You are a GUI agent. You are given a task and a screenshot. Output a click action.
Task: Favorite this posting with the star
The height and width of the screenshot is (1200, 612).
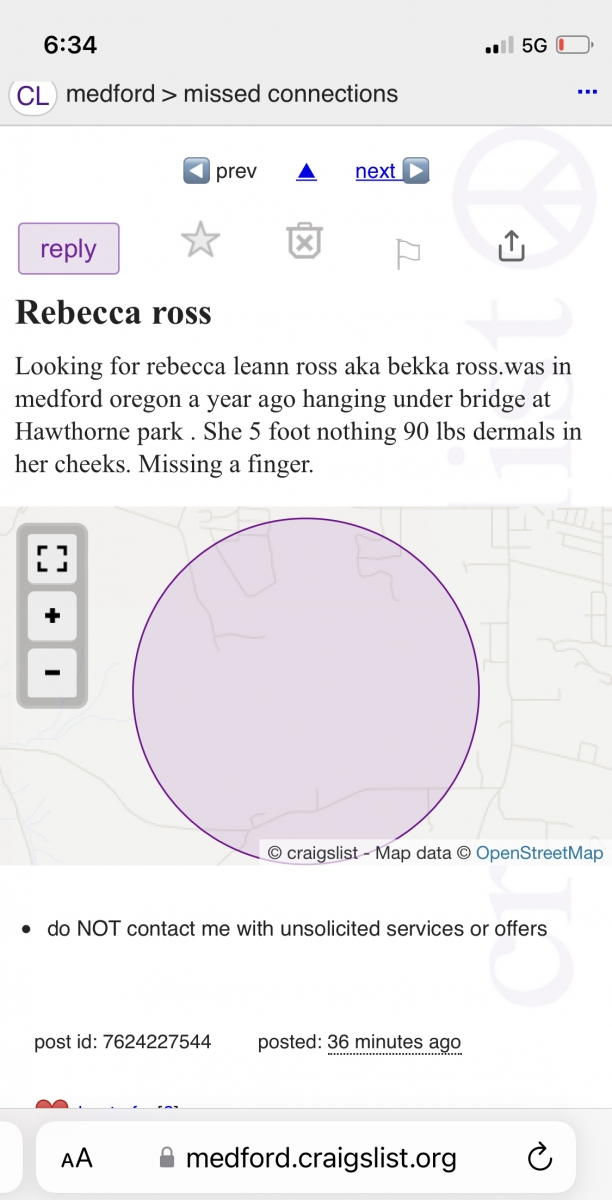tap(200, 241)
